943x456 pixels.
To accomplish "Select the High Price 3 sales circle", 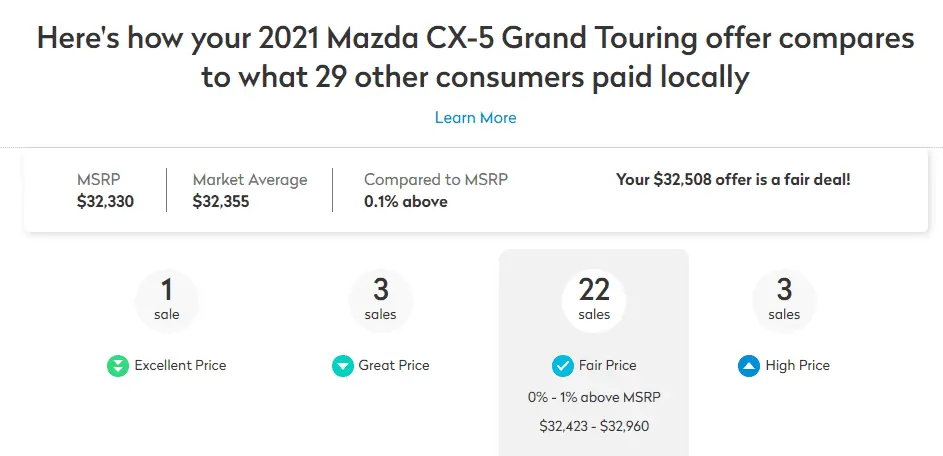I will pyautogui.click(x=784, y=298).
